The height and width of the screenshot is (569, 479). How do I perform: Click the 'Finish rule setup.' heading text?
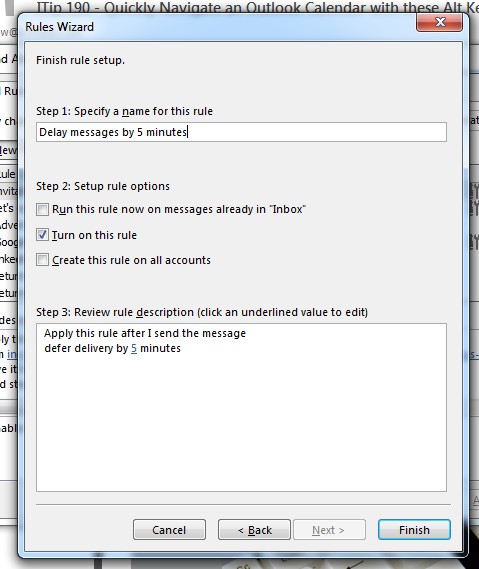80,60
